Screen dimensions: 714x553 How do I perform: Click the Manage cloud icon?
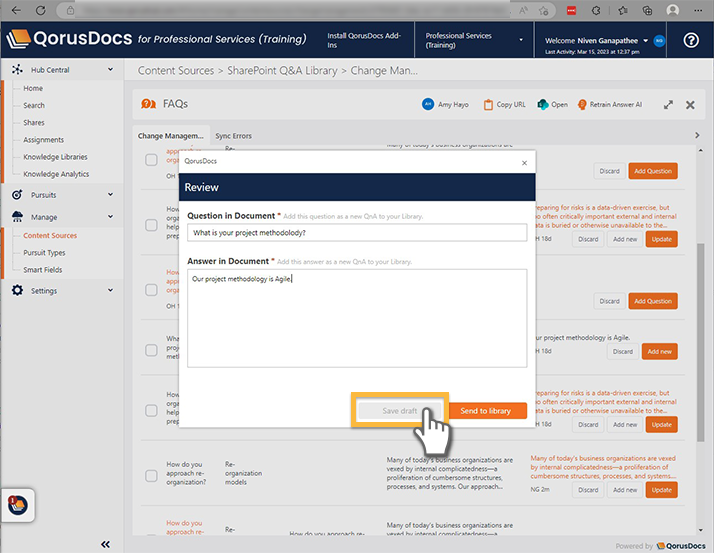pos(17,216)
